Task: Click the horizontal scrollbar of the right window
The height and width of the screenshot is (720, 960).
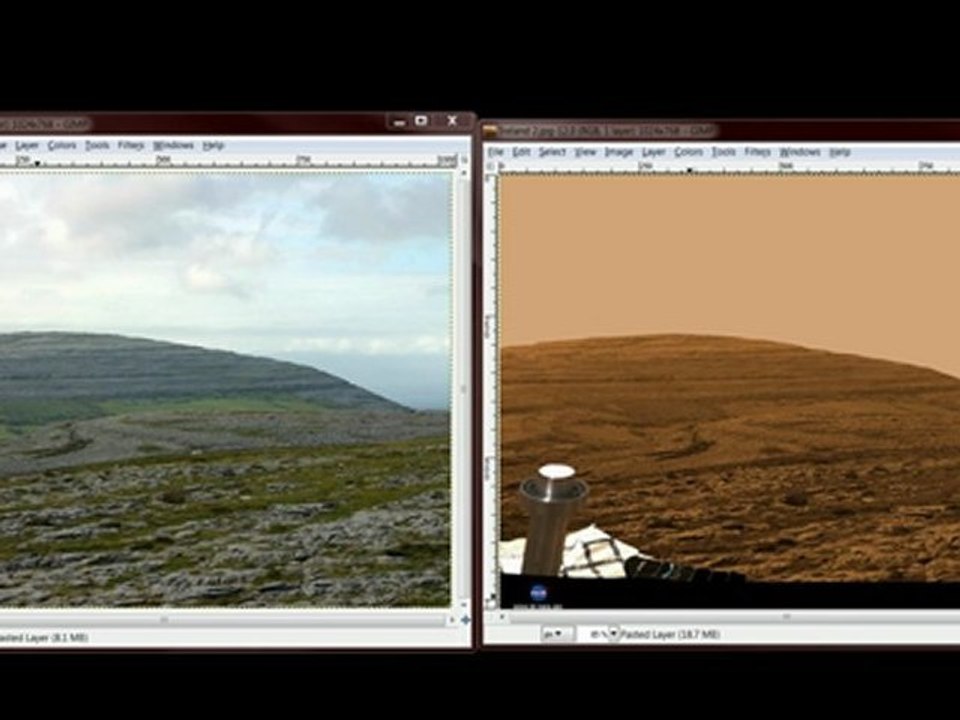Action: coord(735,617)
